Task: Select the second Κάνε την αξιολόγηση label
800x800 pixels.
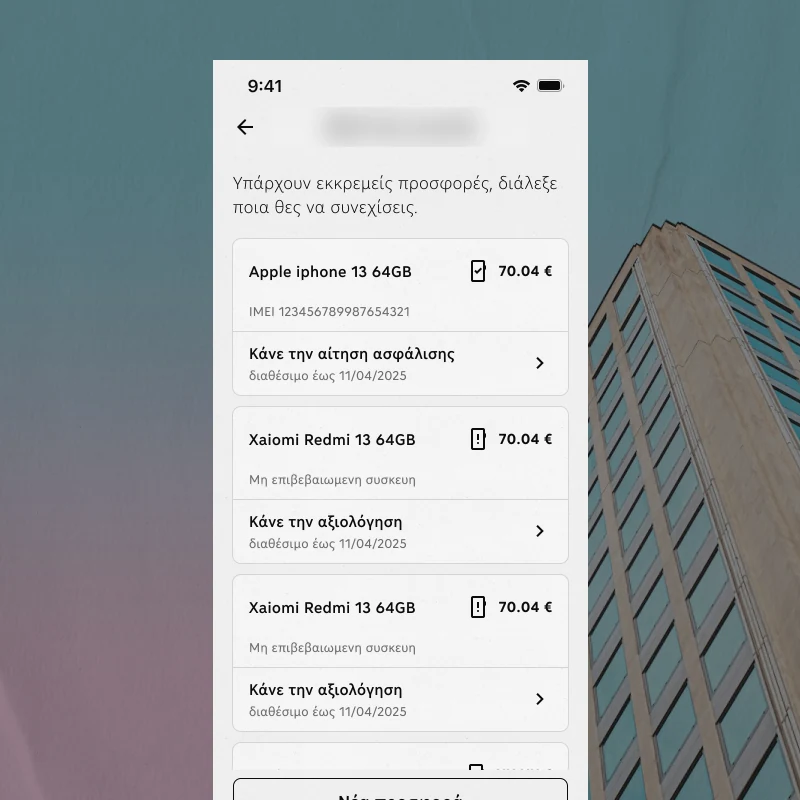Action: tap(326, 690)
